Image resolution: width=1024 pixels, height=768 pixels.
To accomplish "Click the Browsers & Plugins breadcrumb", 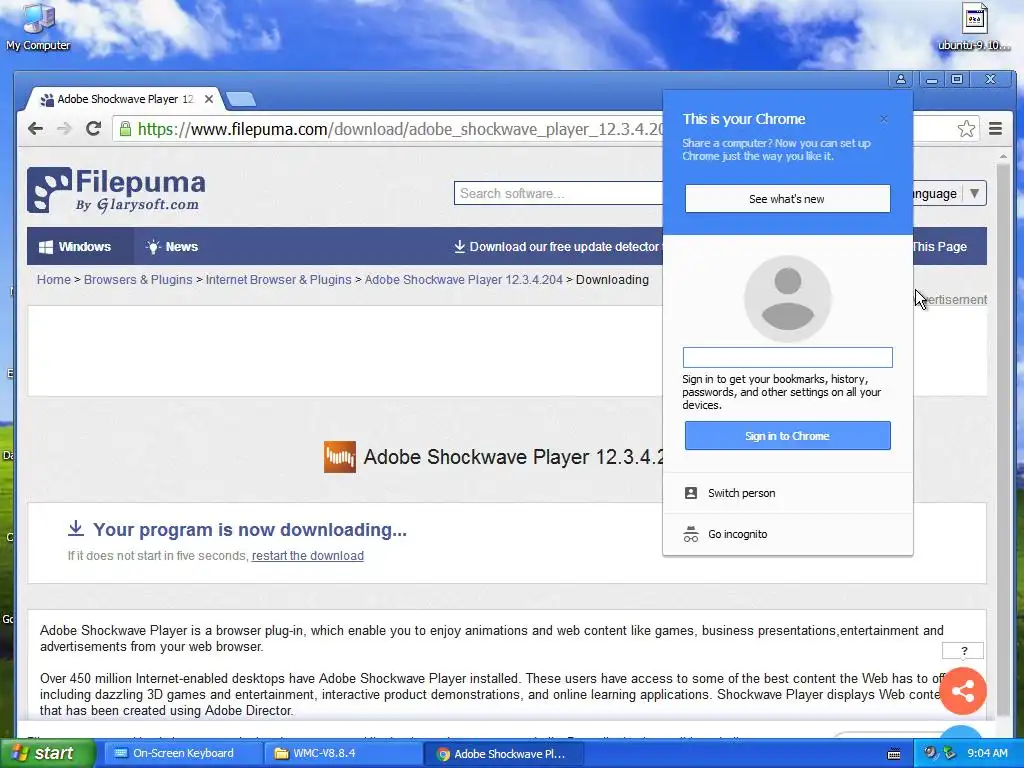I will (x=138, y=280).
